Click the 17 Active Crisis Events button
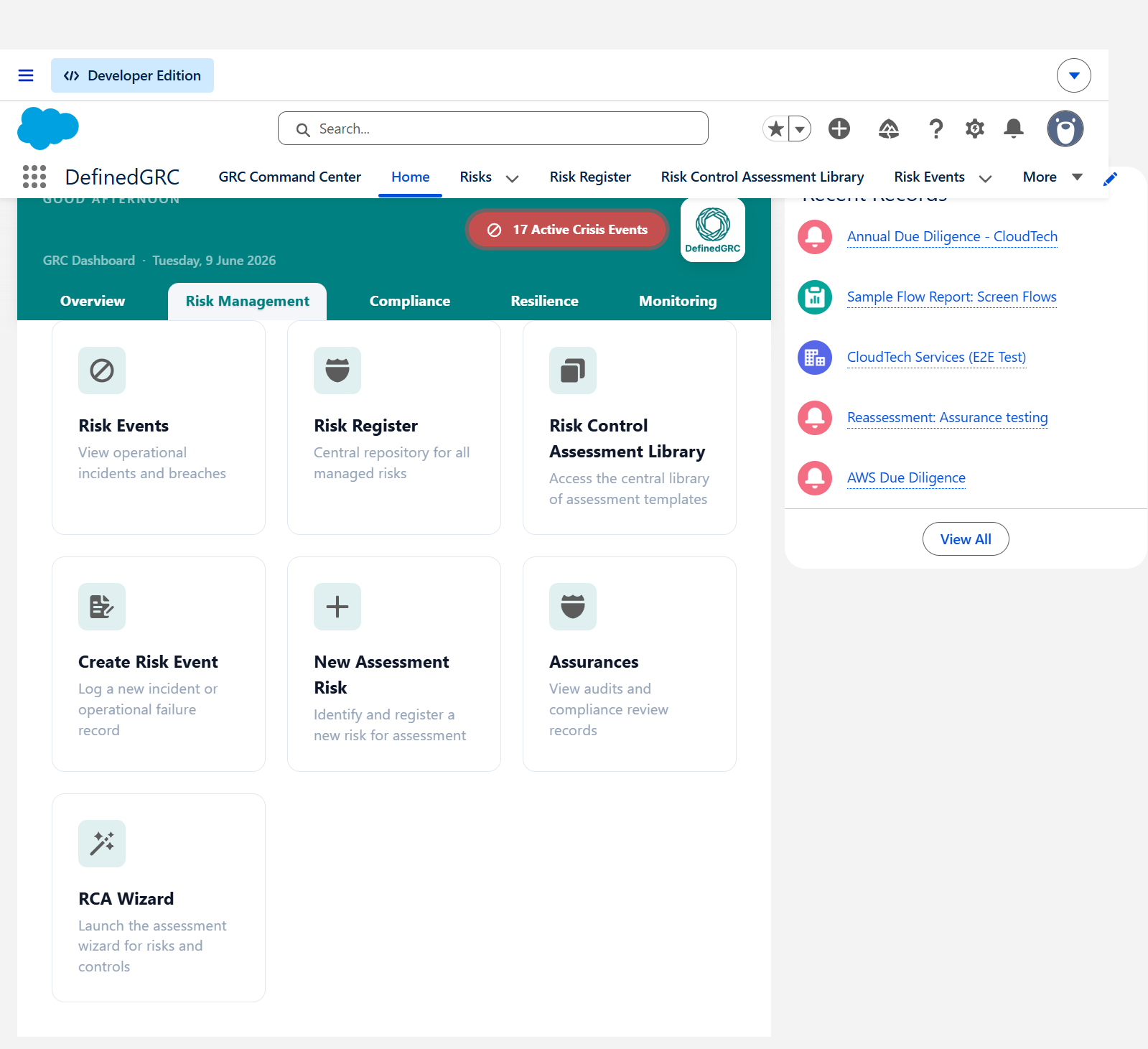 click(567, 230)
